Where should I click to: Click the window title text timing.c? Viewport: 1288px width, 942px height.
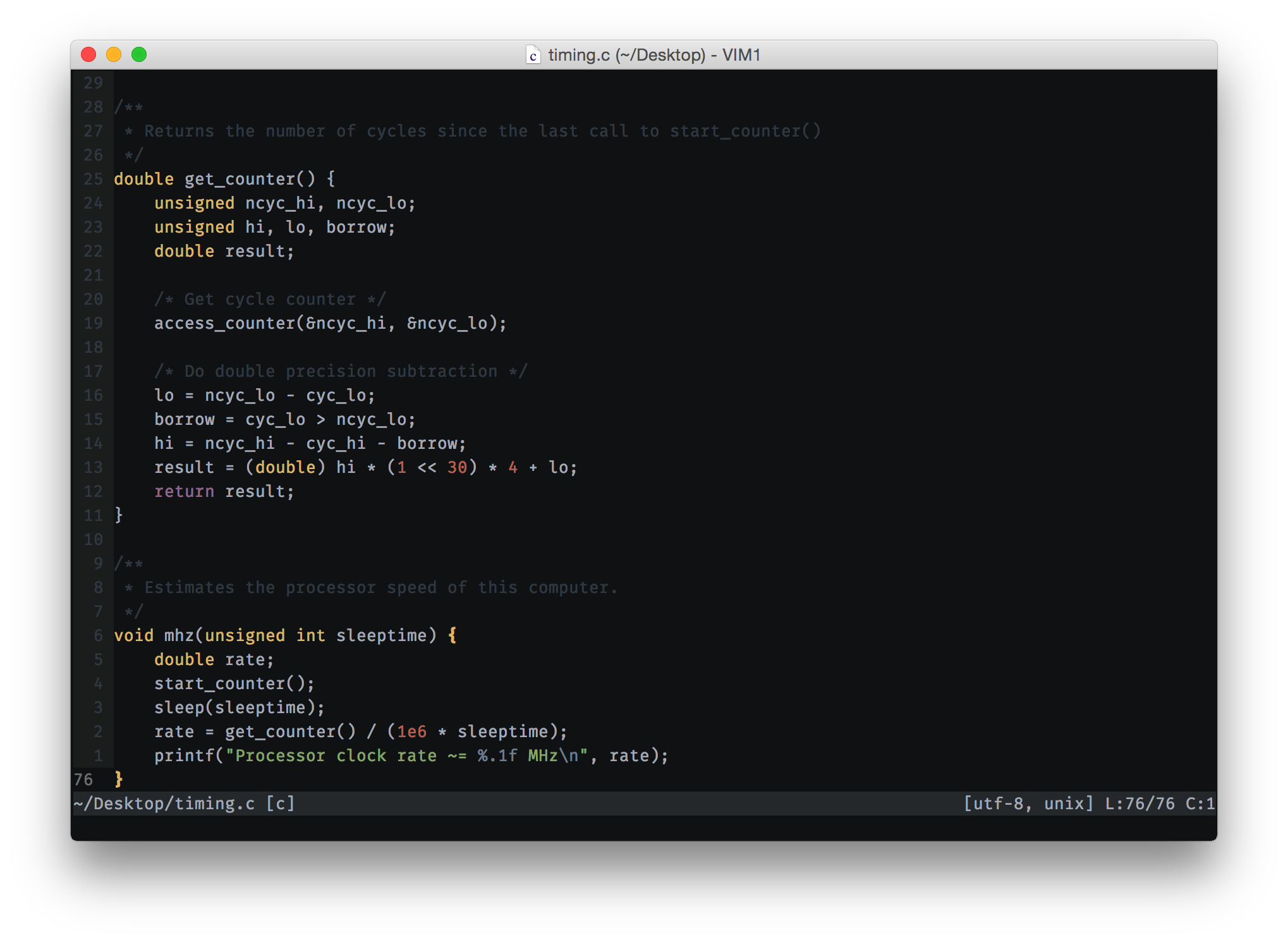pos(578,55)
